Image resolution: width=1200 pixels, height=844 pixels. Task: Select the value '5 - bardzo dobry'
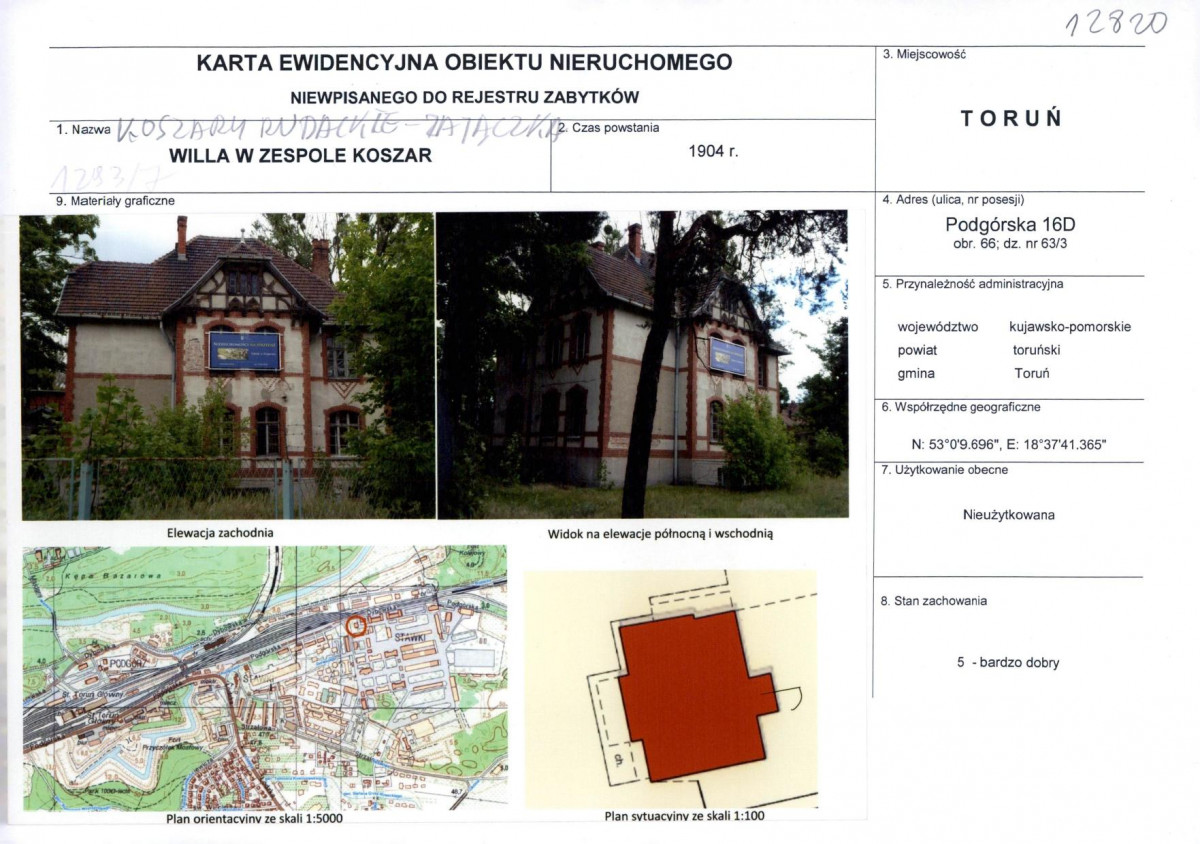(x=1007, y=662)
